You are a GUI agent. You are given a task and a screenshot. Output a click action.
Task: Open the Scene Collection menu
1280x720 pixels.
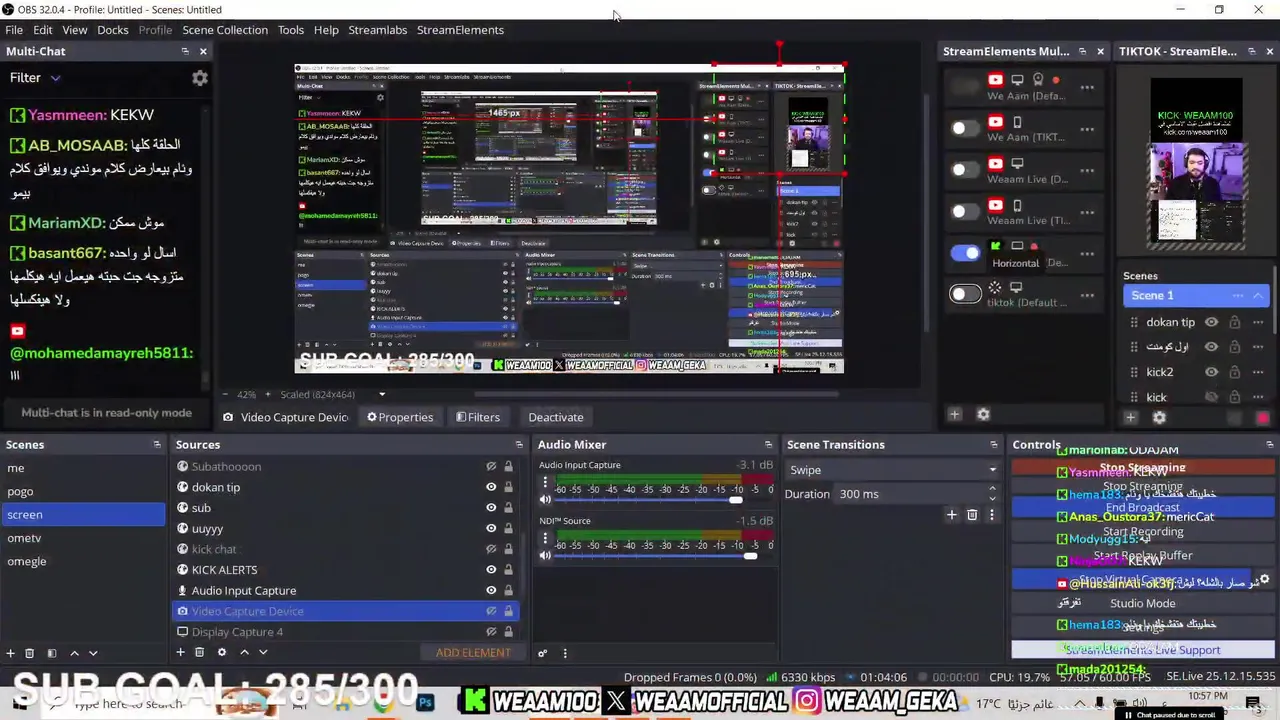click(x=225, y=30)
